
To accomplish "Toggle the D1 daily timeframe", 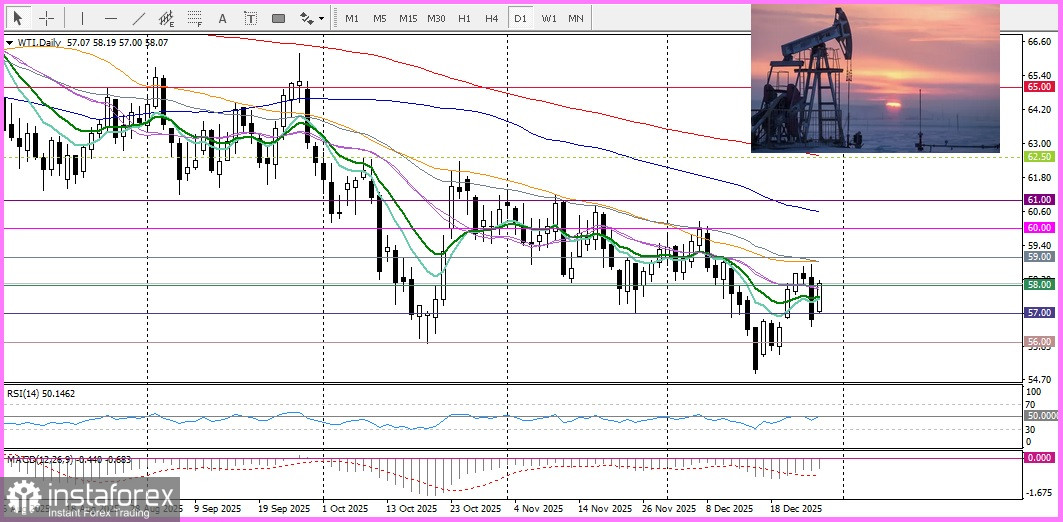I will 520,18.
